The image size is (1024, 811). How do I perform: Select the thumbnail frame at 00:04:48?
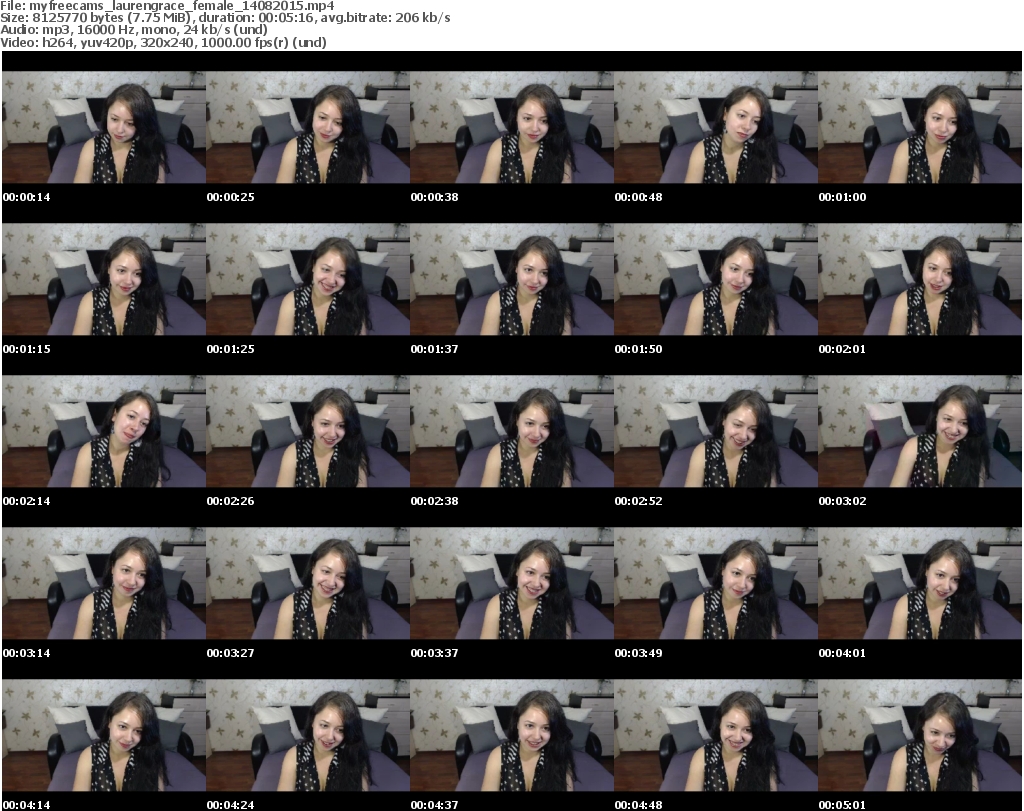(716, 736)
